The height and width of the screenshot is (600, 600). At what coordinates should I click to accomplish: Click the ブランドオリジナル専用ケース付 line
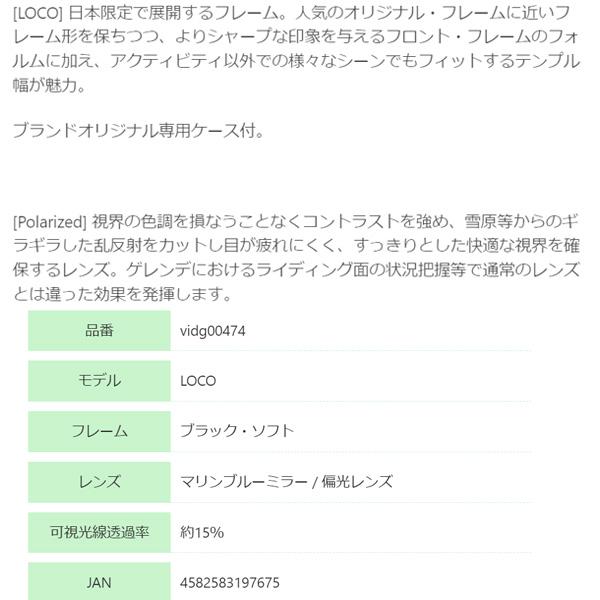tap(139, 131)
